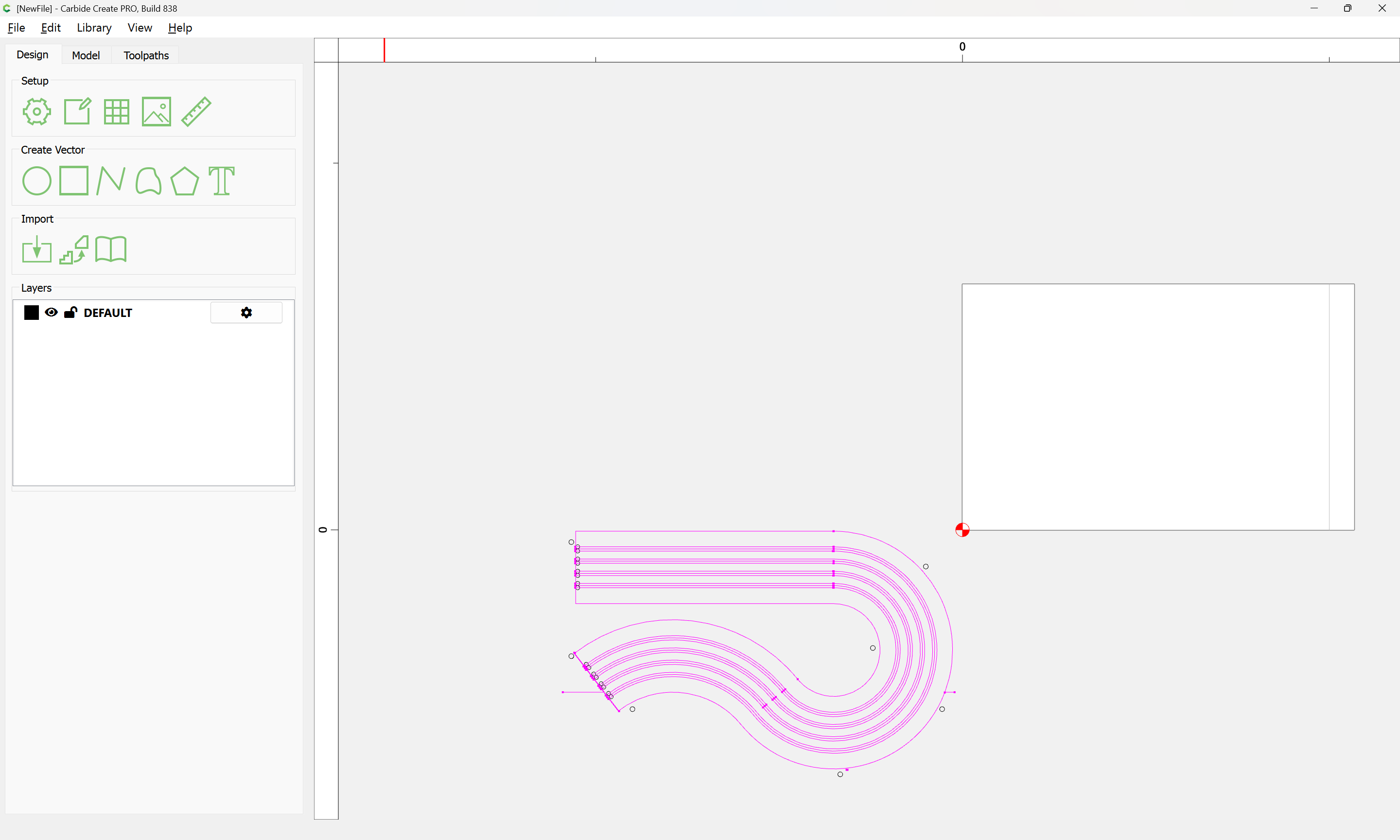Image resolution: width=1400 pixels, height=840 pixels.
Task: Open the design Library book icon
Action: click(x=111, y=250)
